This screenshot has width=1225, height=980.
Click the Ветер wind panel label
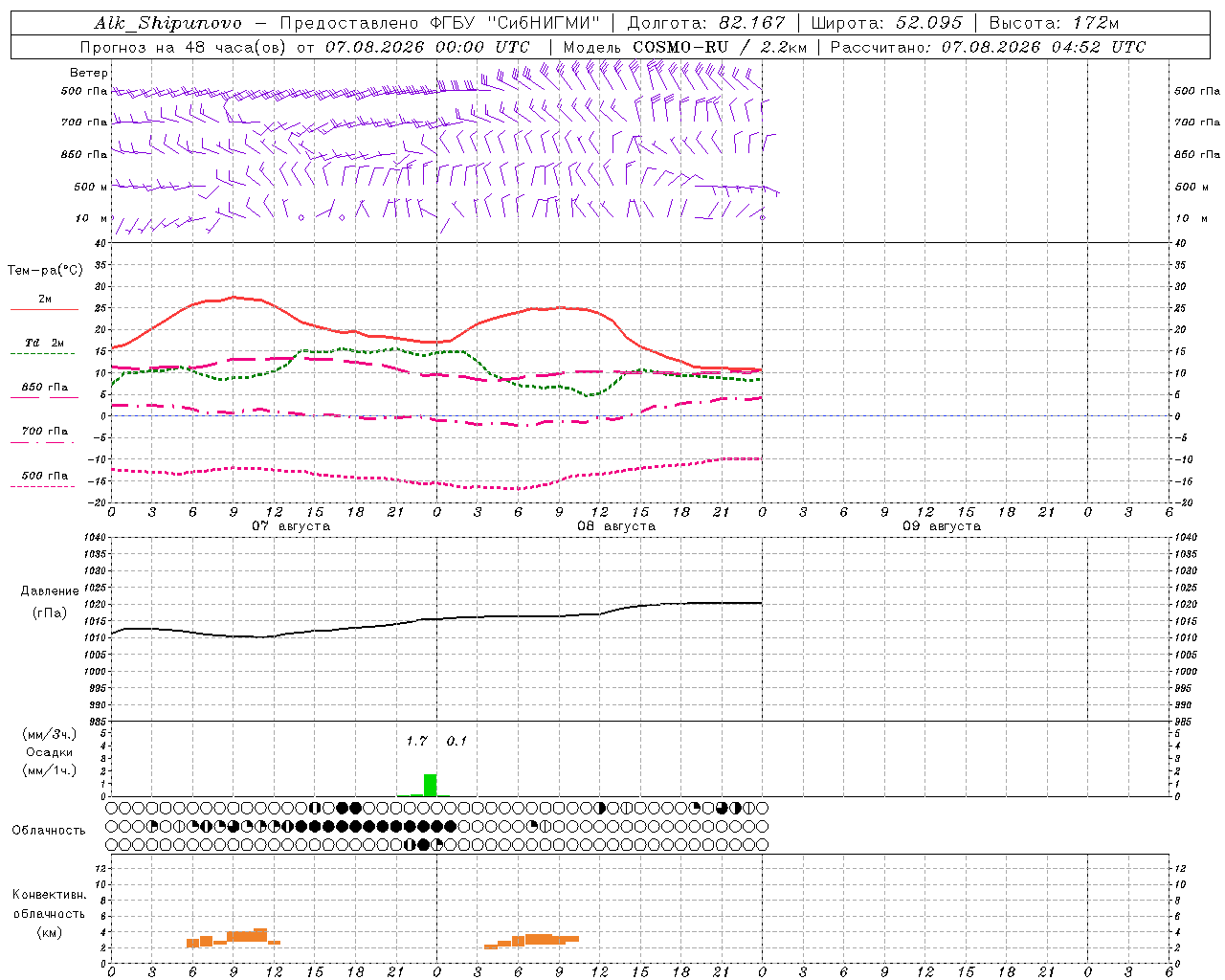[x=89, y=73]
